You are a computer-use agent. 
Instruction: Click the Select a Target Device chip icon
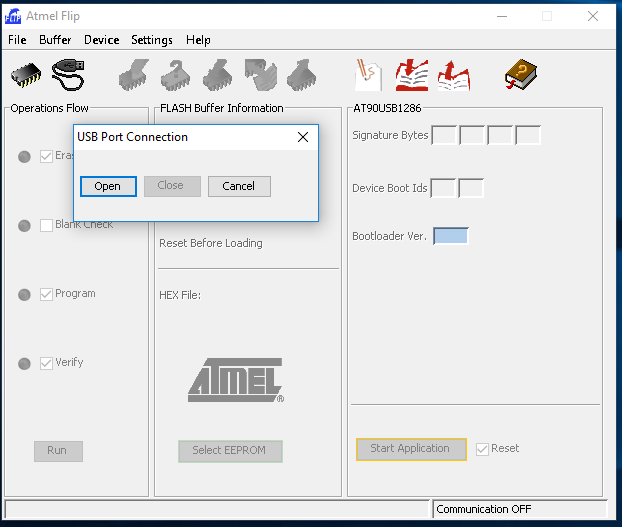coord(26,75)
